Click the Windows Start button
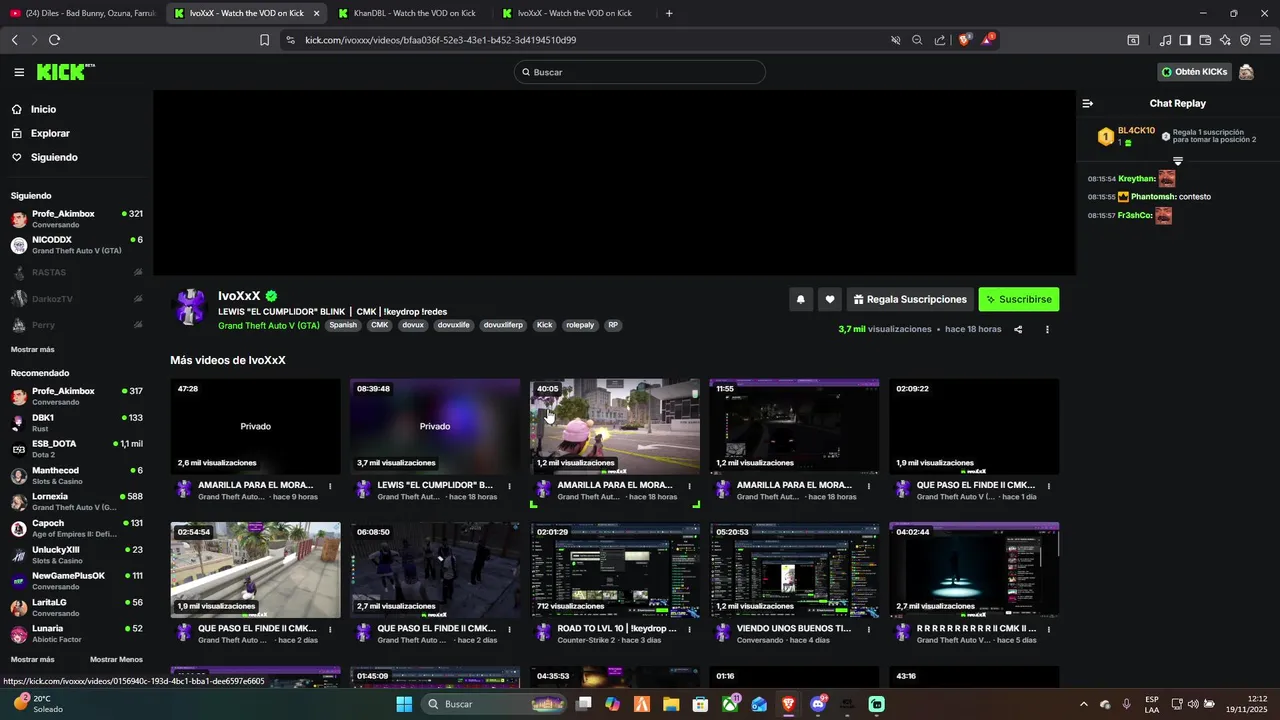 pos(404,704)
